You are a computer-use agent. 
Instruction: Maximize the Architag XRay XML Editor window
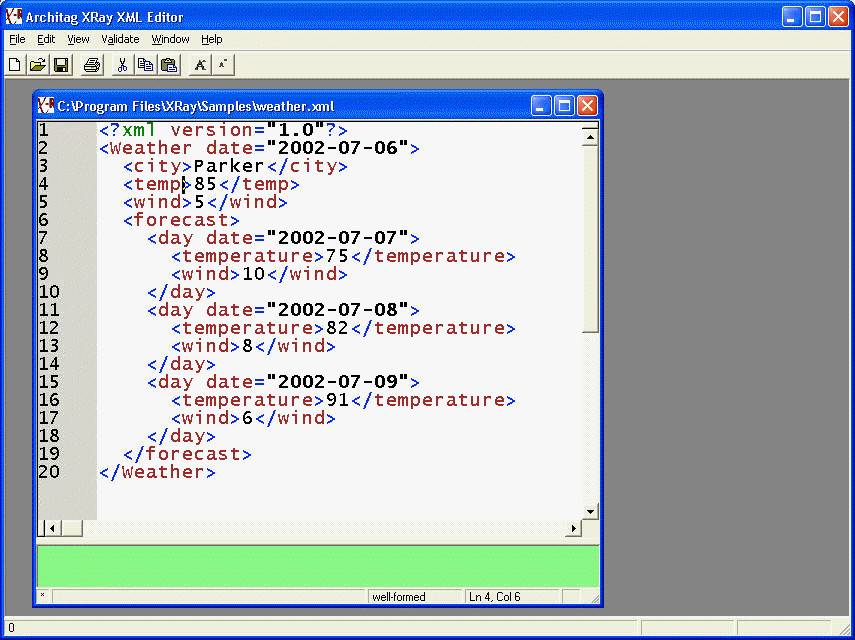815,17
